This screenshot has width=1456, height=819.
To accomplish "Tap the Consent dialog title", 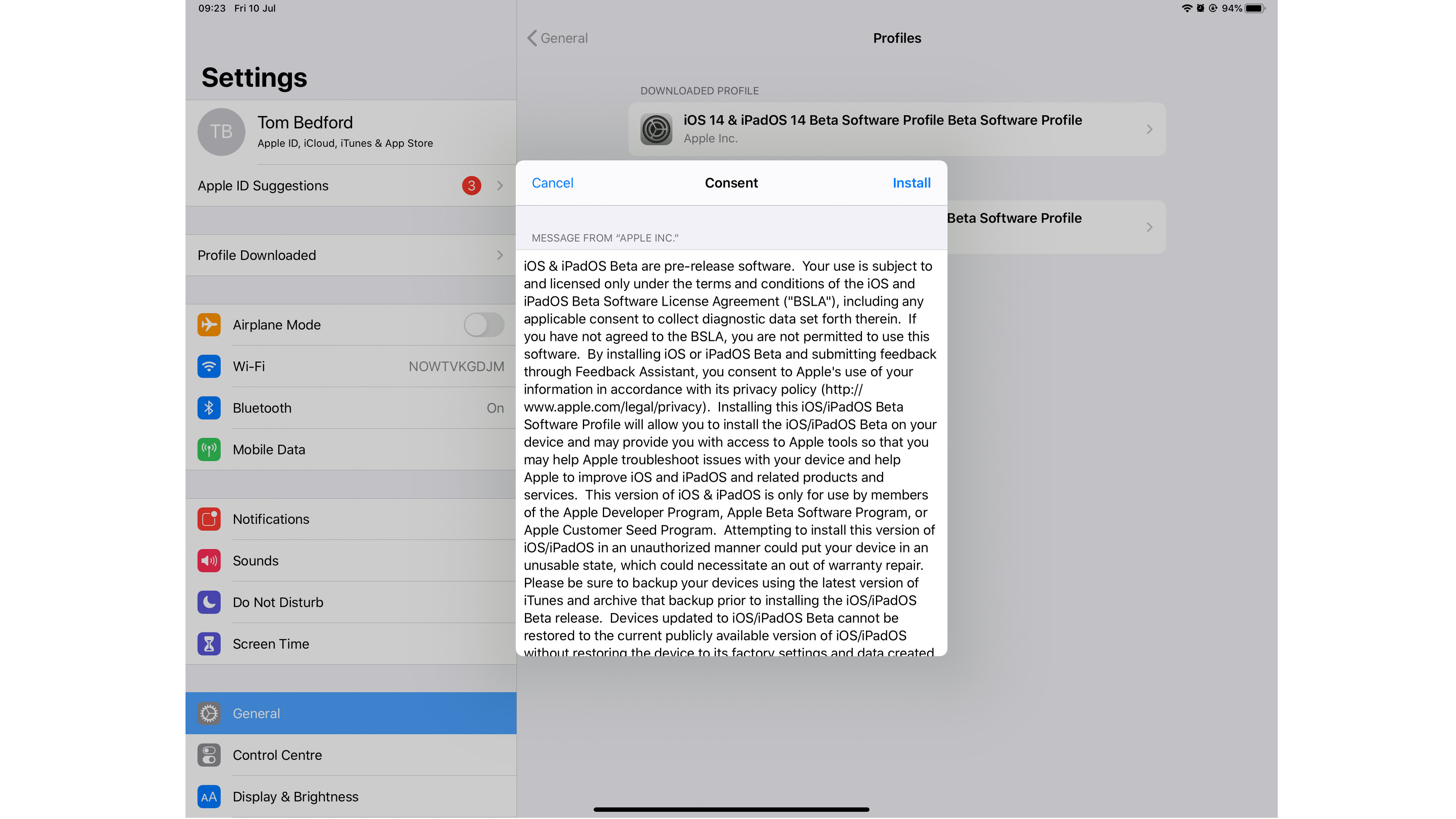I will (x=731, y=183).
